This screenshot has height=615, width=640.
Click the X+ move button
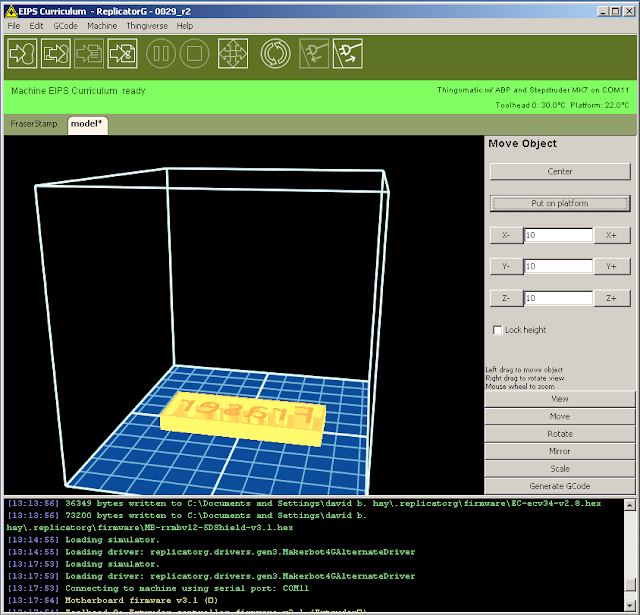(611, 235)
